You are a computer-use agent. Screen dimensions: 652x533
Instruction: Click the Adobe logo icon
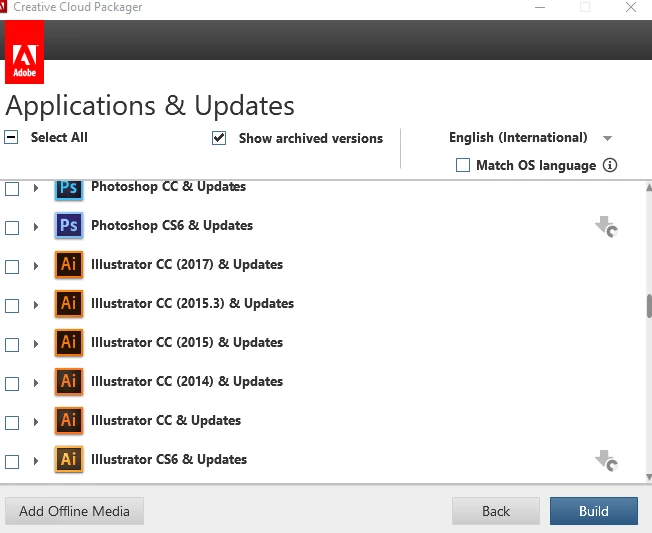click(24, 52)
